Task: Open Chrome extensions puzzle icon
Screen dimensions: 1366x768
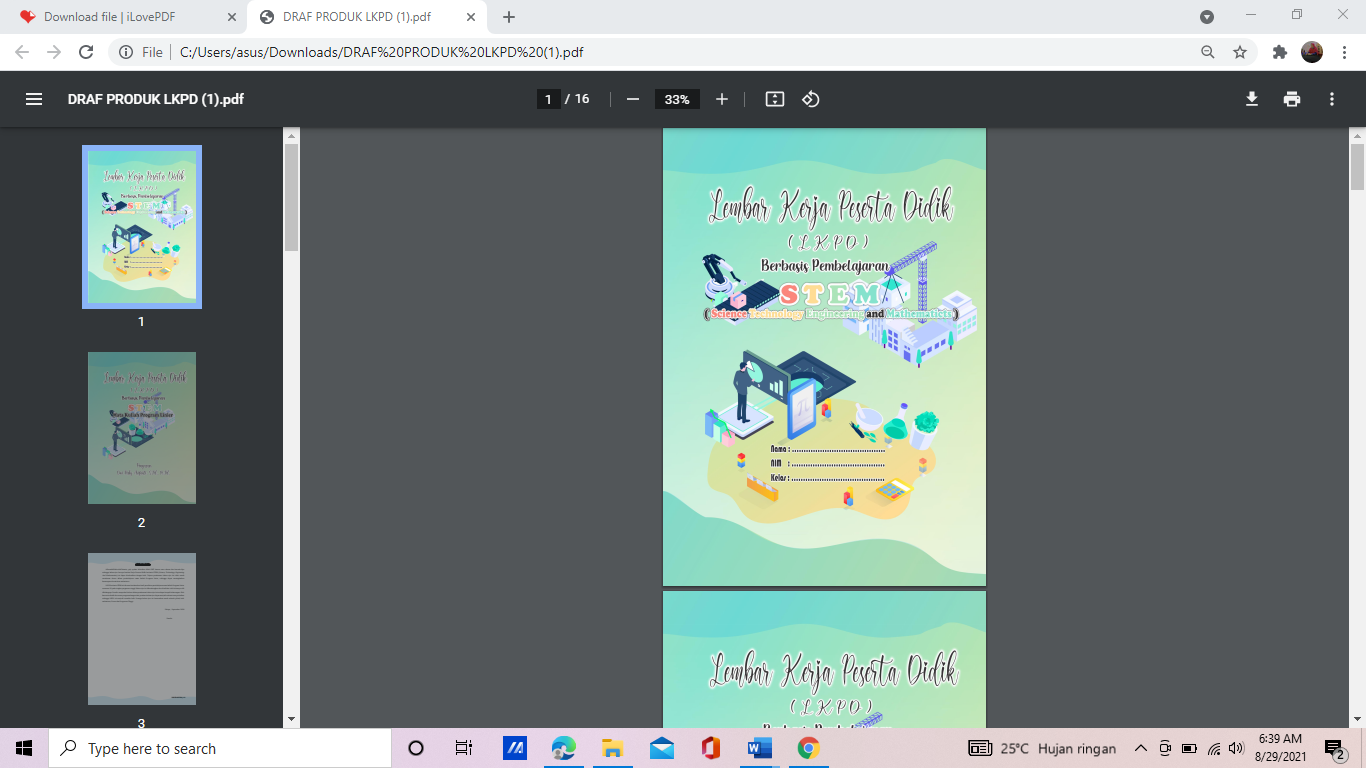Action: [x=1279, y=52]
